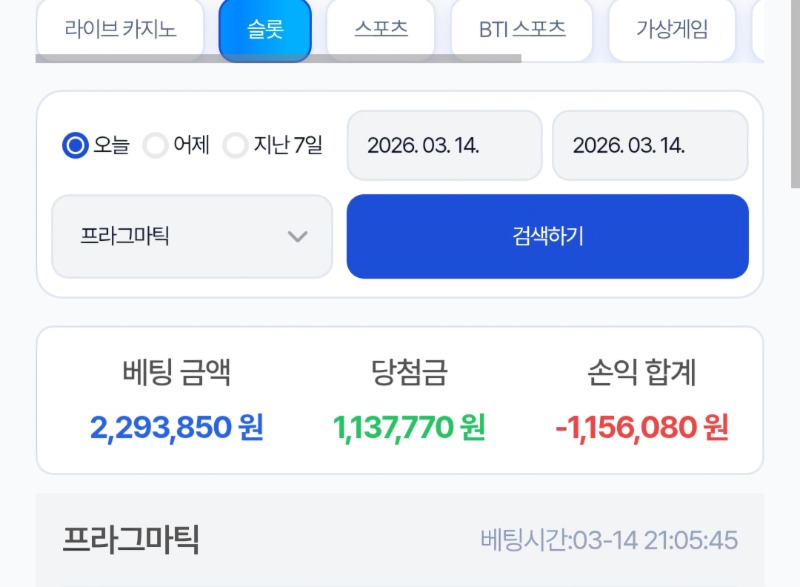
Task: Click the dropdown chevron arrow beside 프라그마틱
Action: coord(297,237)
